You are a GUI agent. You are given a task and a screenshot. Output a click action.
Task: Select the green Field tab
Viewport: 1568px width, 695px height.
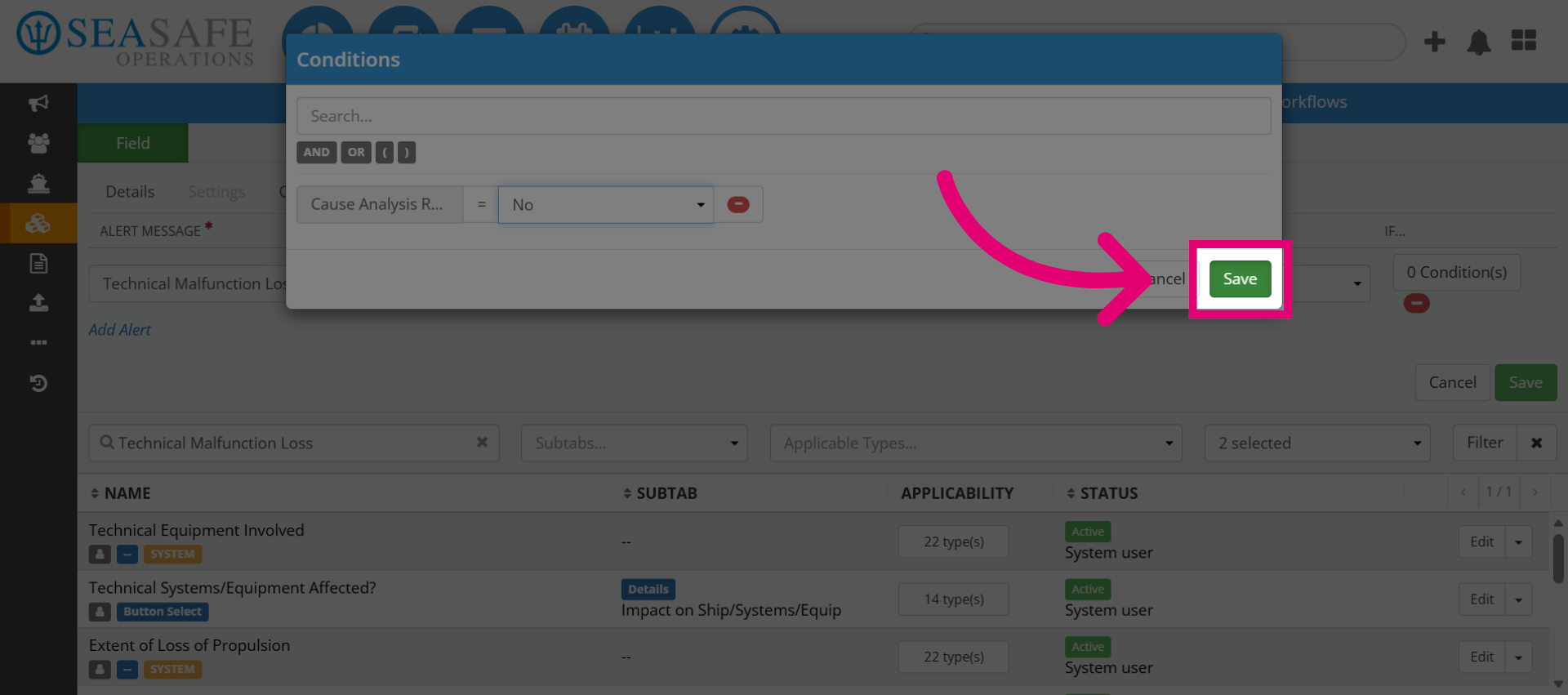tap(133, 143)
